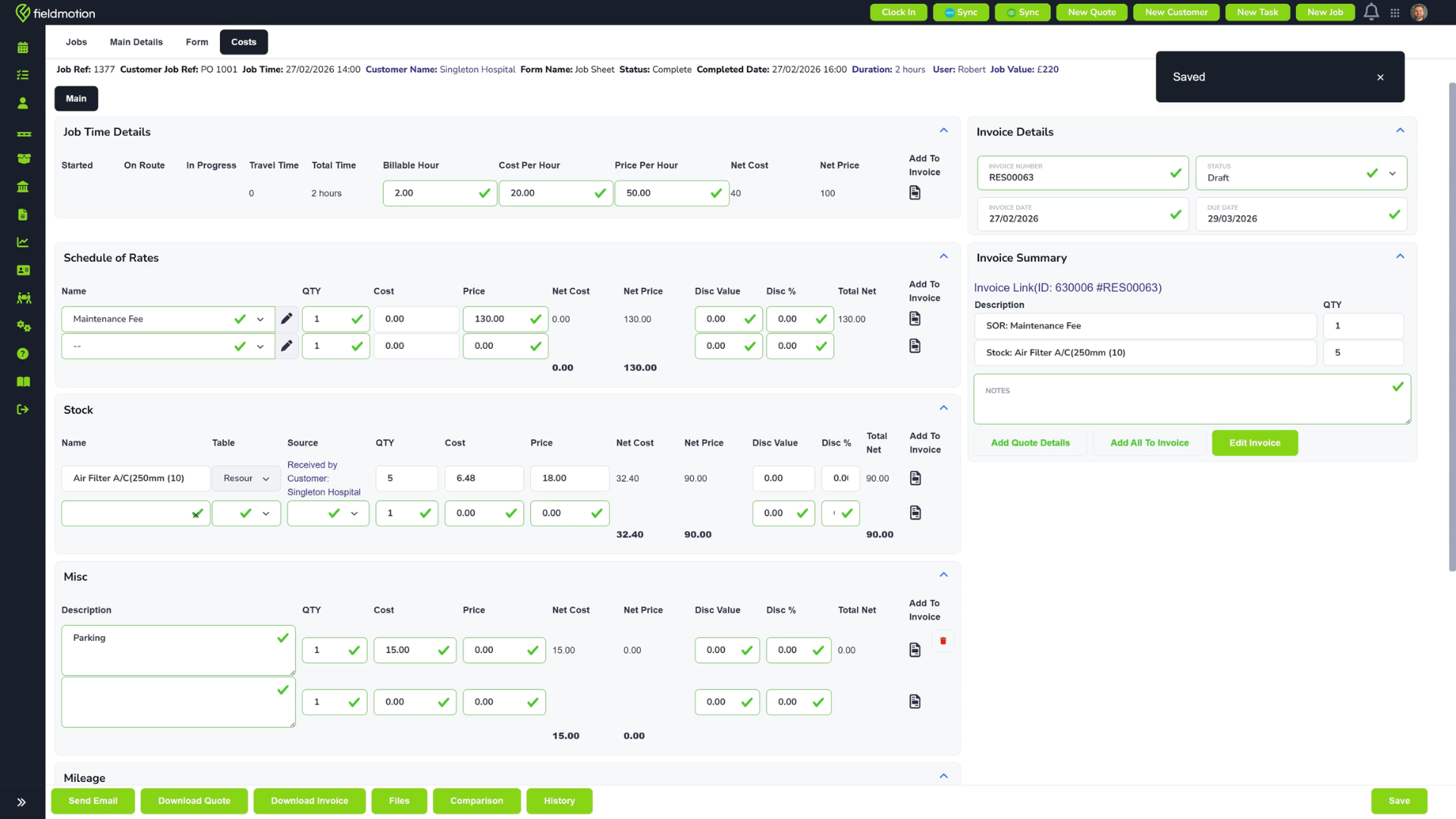This screenshot has width=1456, height=819.
Task: Open the bank building sidebar icon
Action: pyautogui.click(x=23, y=187)
